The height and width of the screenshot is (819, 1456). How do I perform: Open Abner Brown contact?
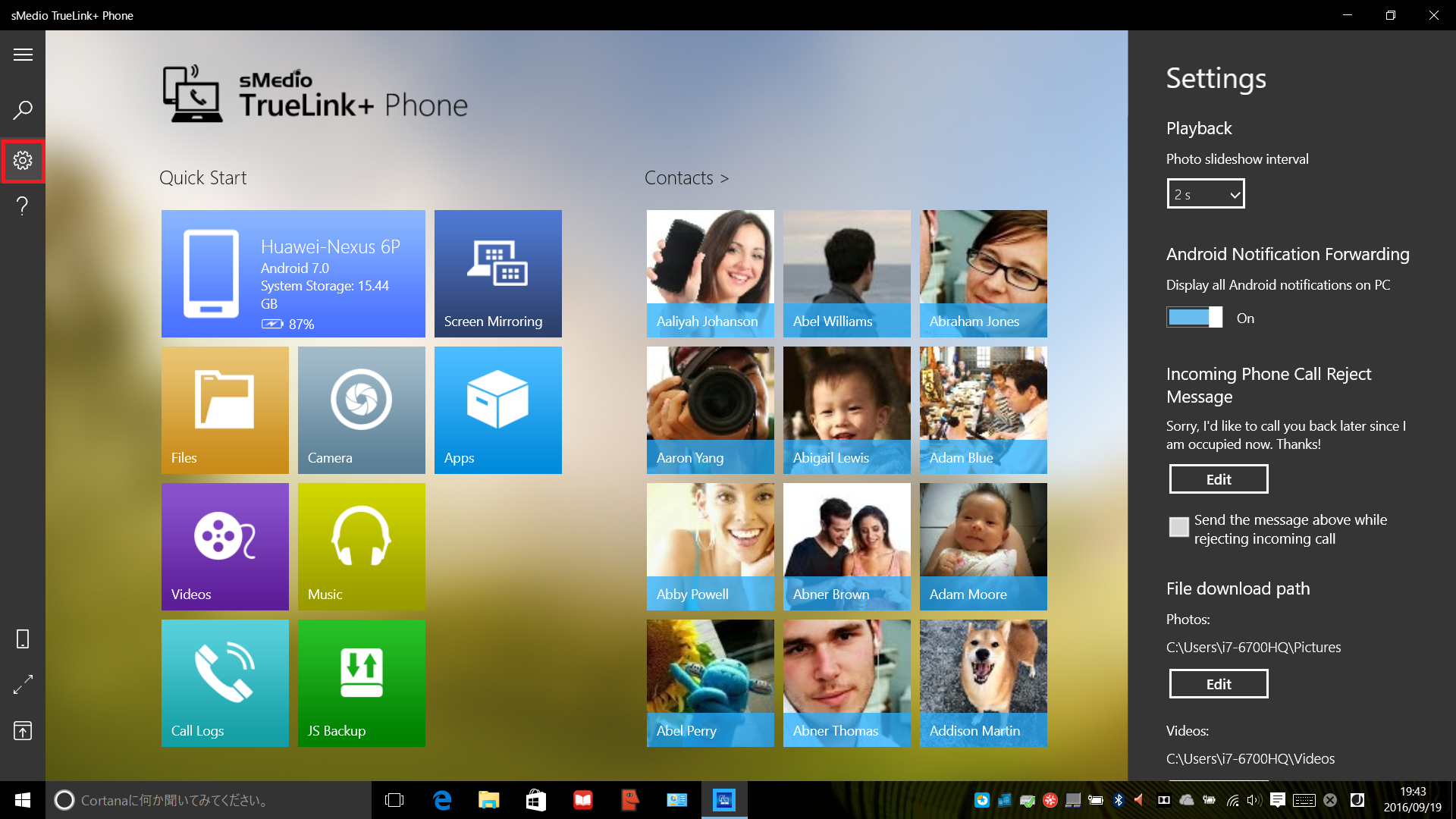tap(846, 547)
